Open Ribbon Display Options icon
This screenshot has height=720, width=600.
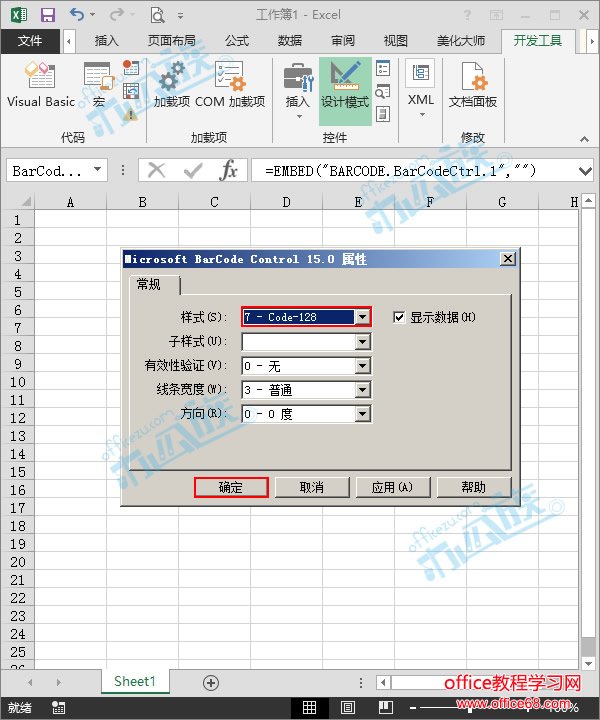pos(496,15)
